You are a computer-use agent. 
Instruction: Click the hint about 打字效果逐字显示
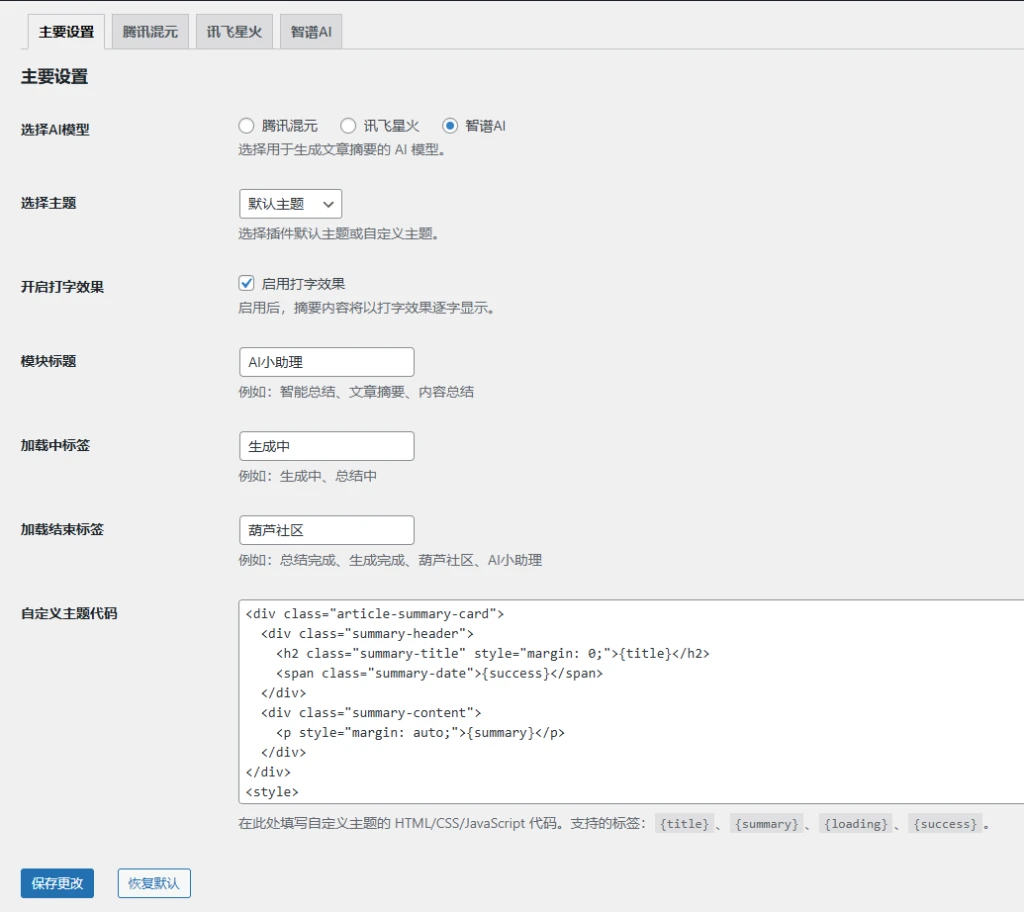[366, 308]
